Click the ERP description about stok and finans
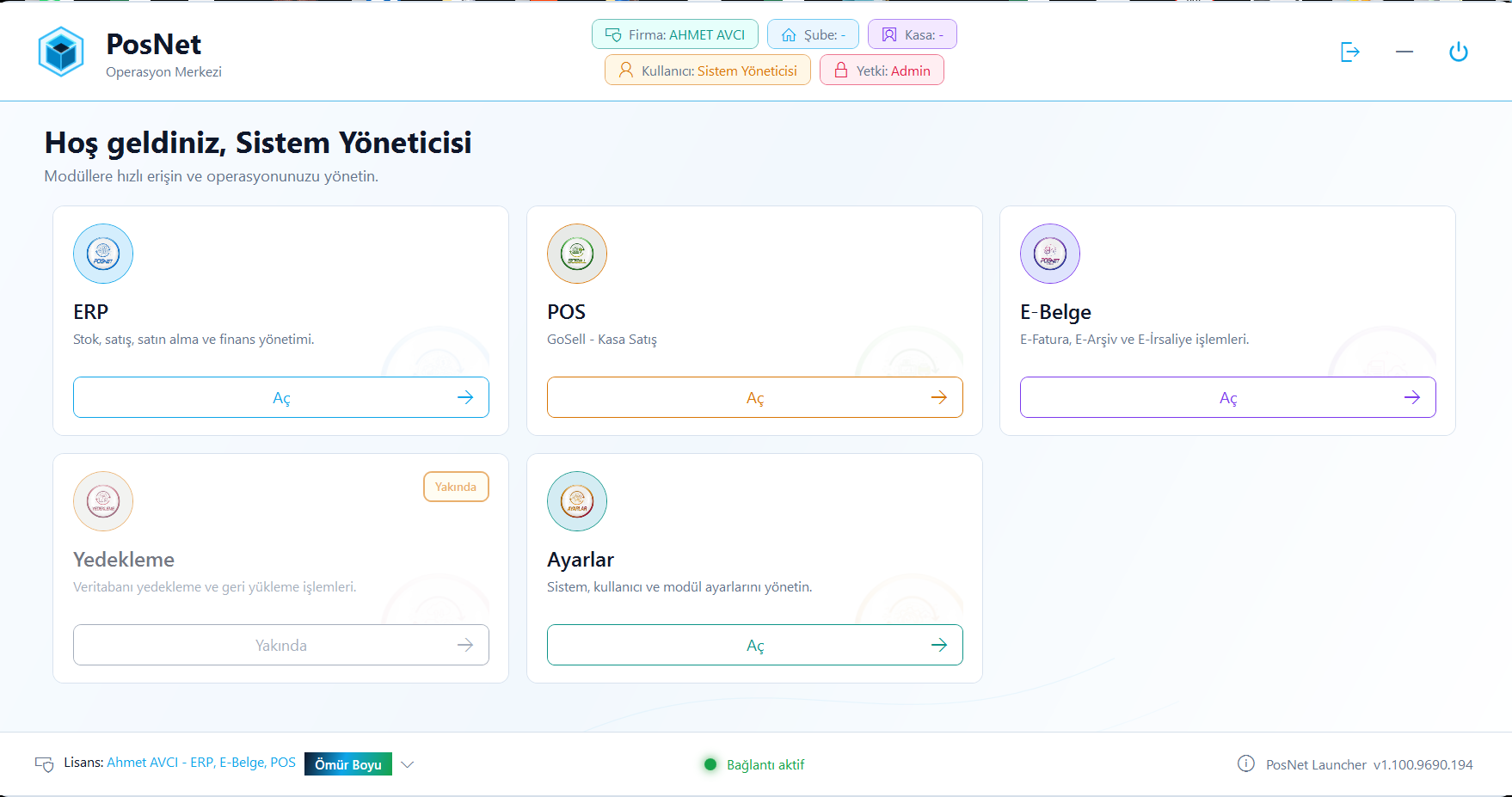The width and height of the screenshot is (1512, 797). pyautogui.click(x=194, y=340)
